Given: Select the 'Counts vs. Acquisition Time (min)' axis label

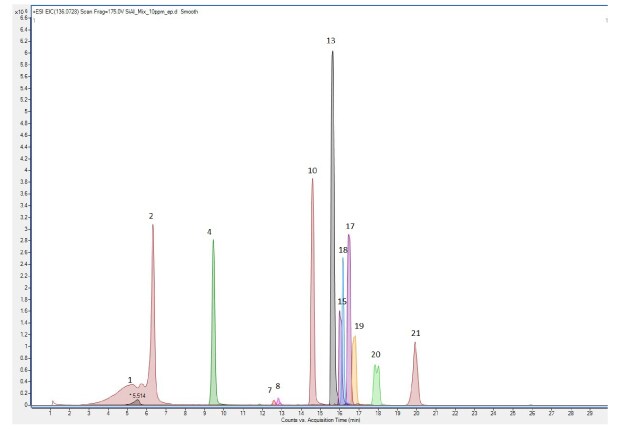Looking at the screenshot, I should coord(321,420).
